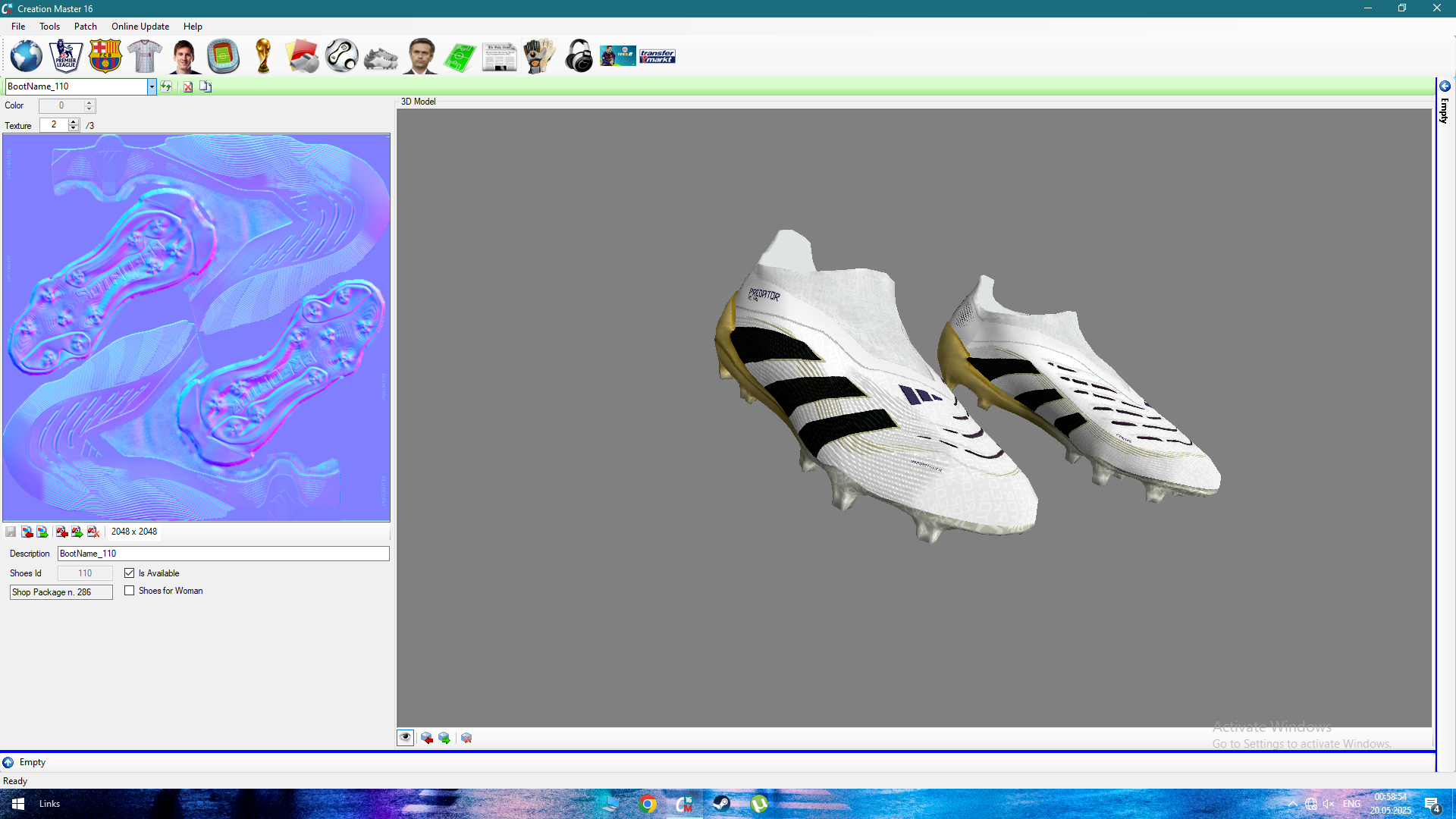Enable the Shoes for Woman checkbox

[x=130, y=591]
